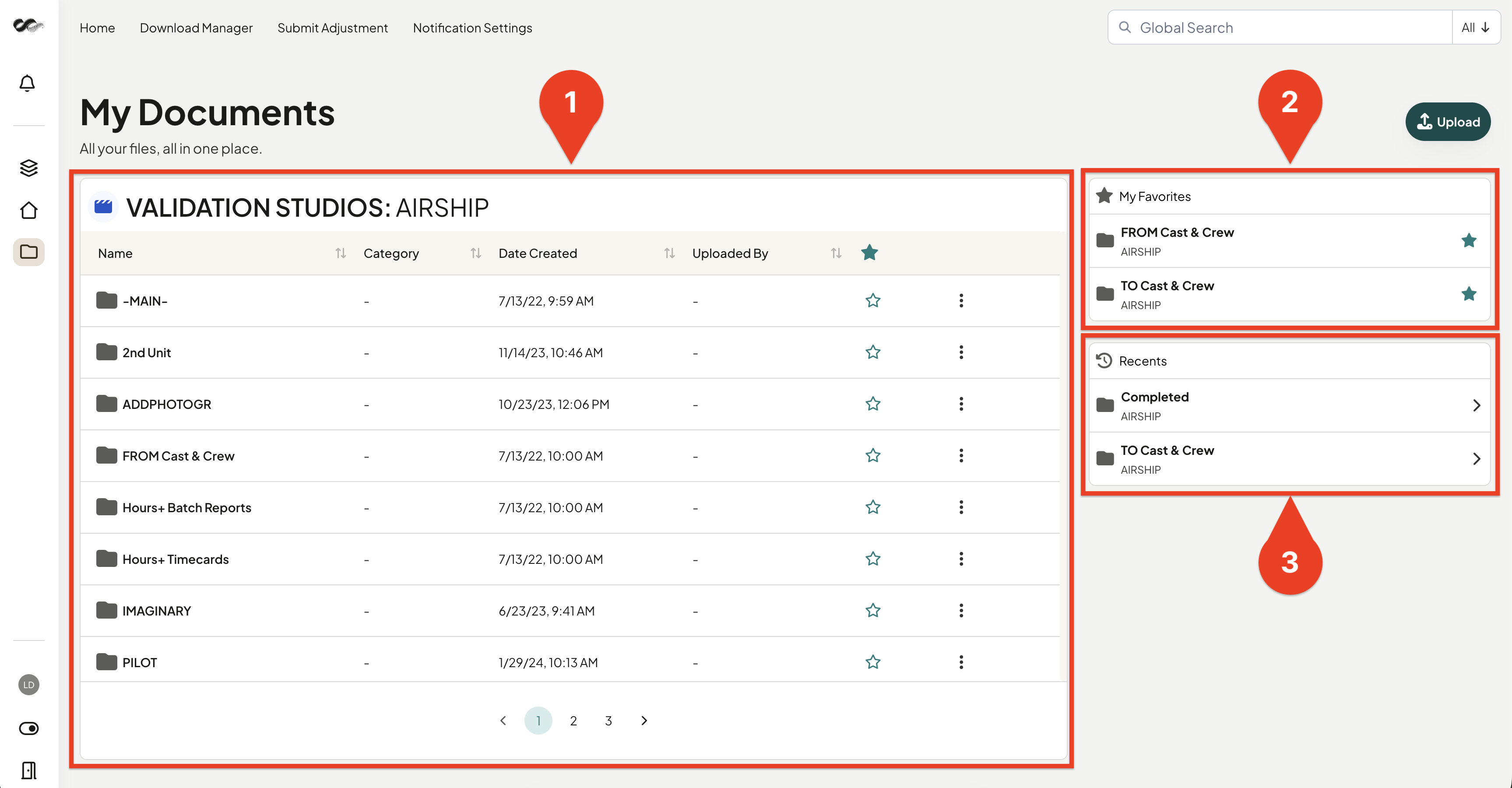Open the All search scope dropdown

[x=1476, y=28]
